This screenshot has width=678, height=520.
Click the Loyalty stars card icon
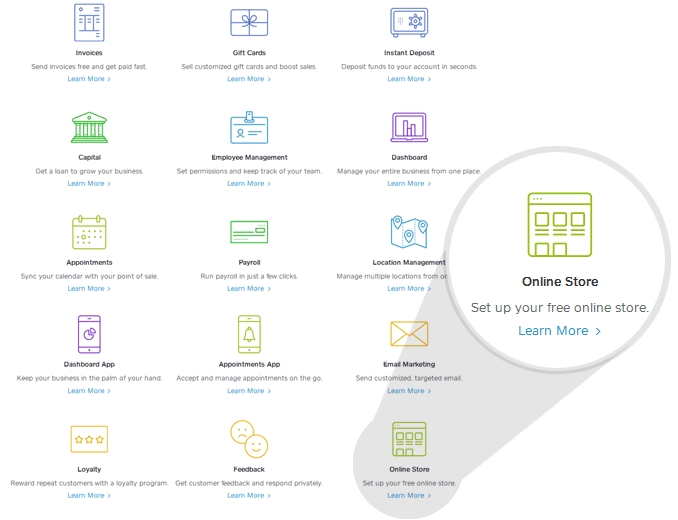(x=89, y=439)
